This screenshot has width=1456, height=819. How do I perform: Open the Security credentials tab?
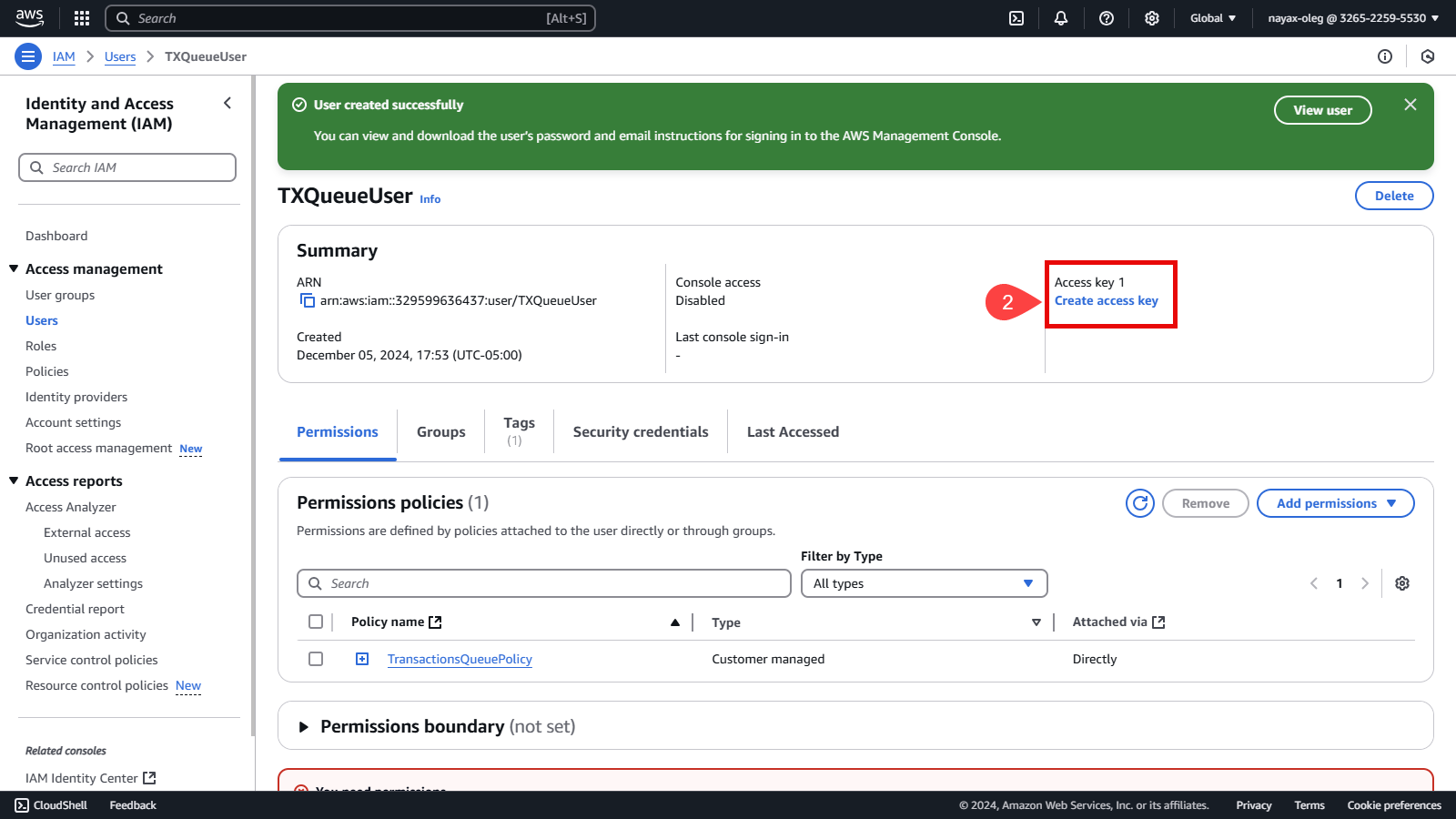coord(641,432)
